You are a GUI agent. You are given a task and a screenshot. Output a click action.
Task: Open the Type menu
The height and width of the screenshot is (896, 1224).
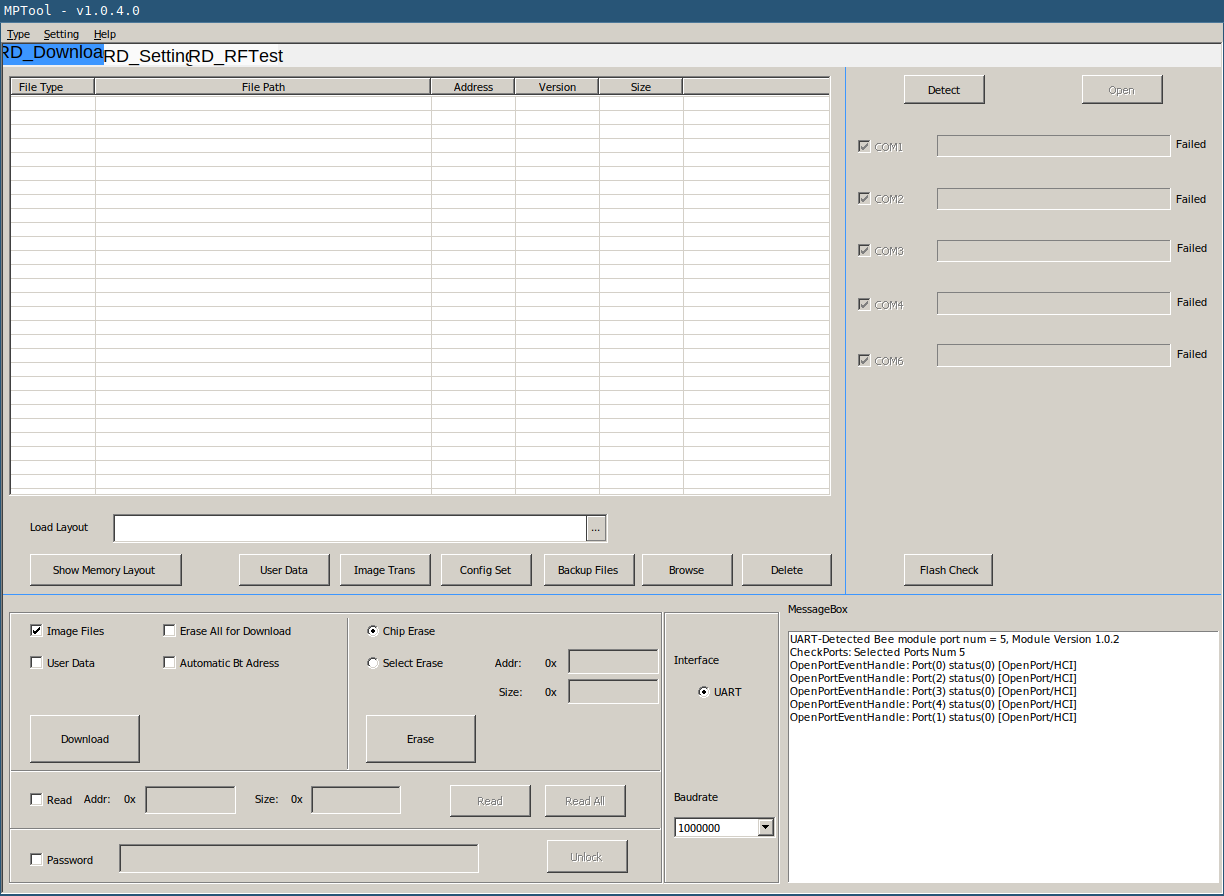tap(18, 34)
